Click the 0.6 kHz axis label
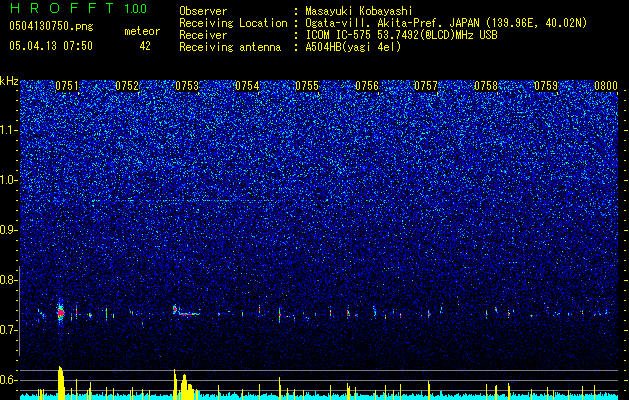The height and width of the screenshot is (400, 629). click(x=9, y=380)
